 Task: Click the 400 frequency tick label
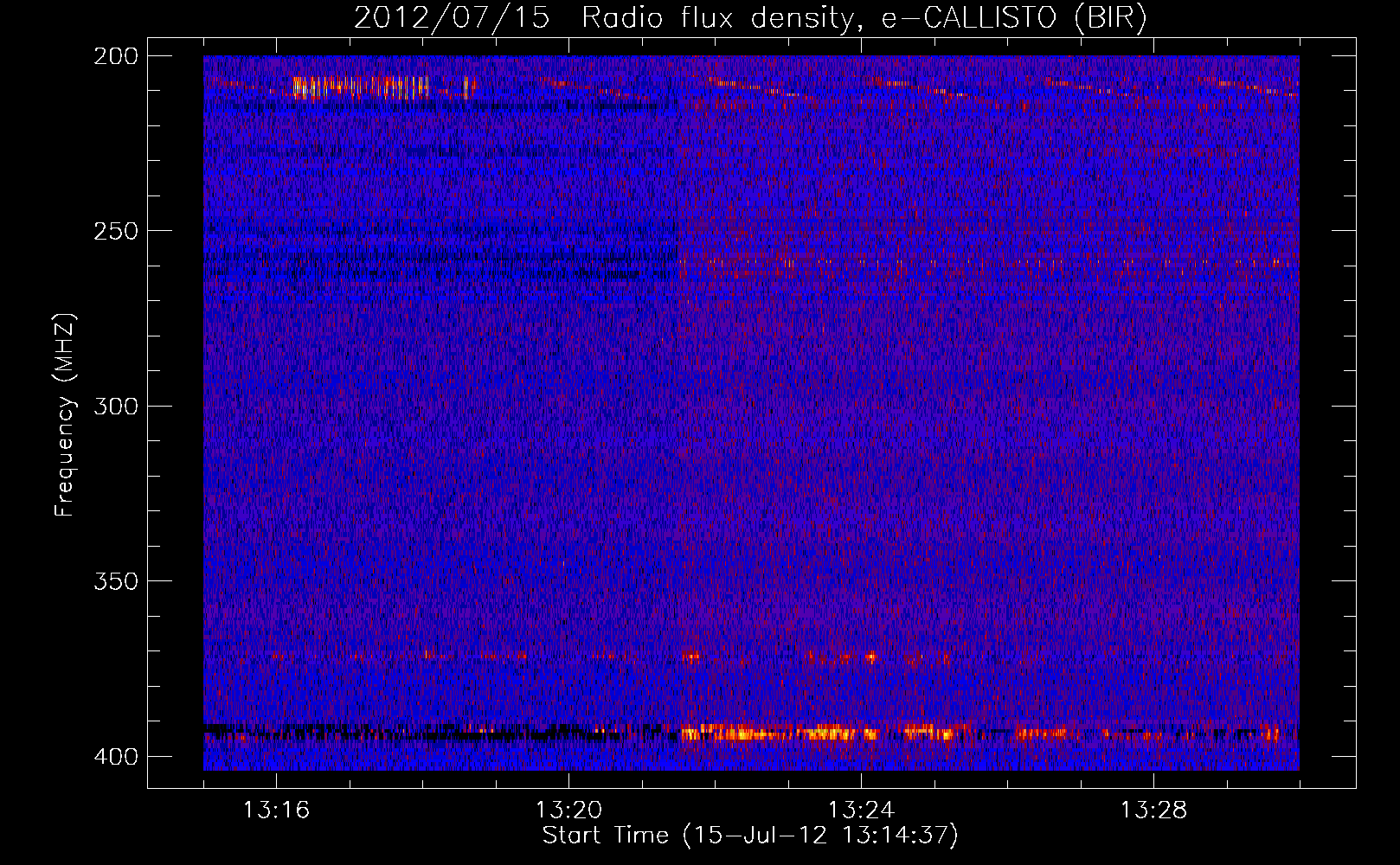[x=116, y=757]
